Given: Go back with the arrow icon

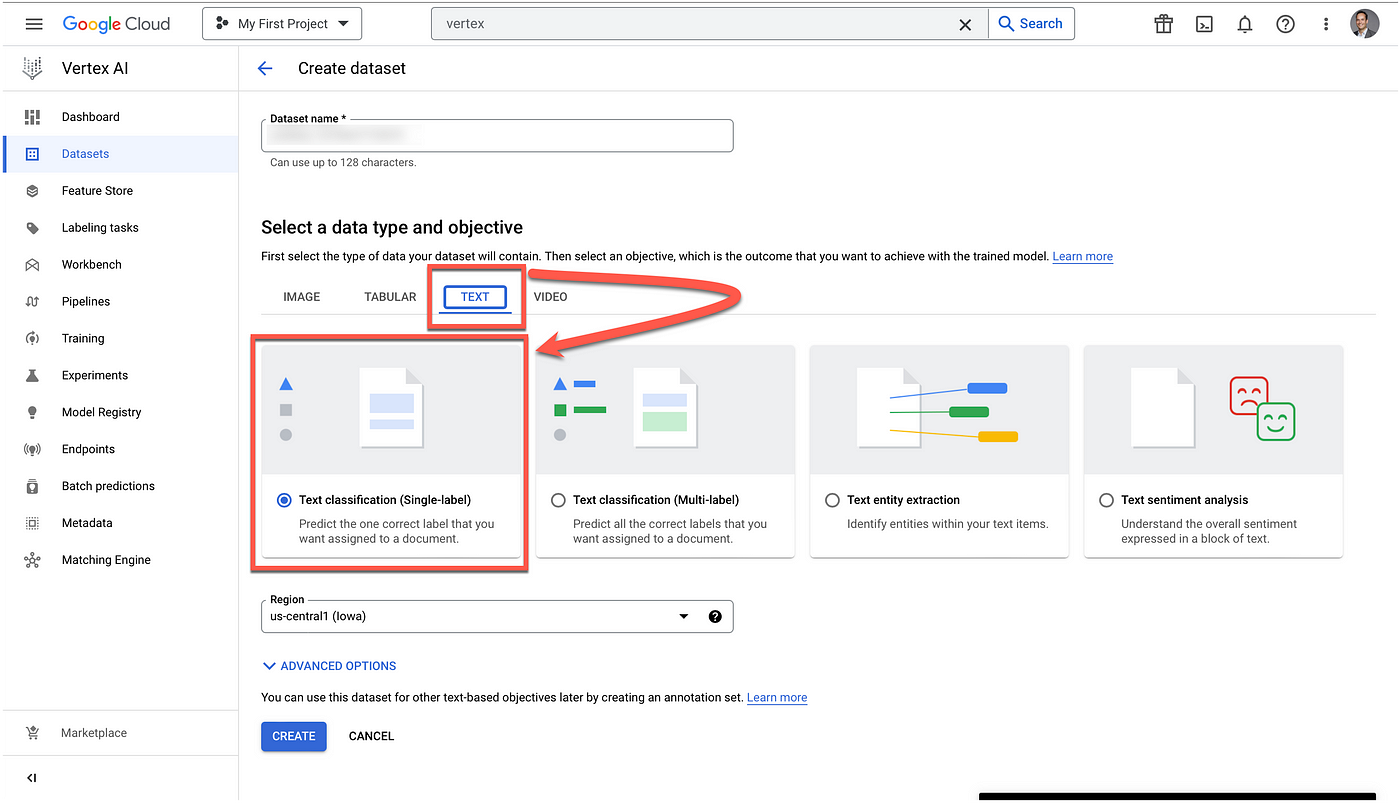Looking at the screenshot, I should (x=265, y=68).
